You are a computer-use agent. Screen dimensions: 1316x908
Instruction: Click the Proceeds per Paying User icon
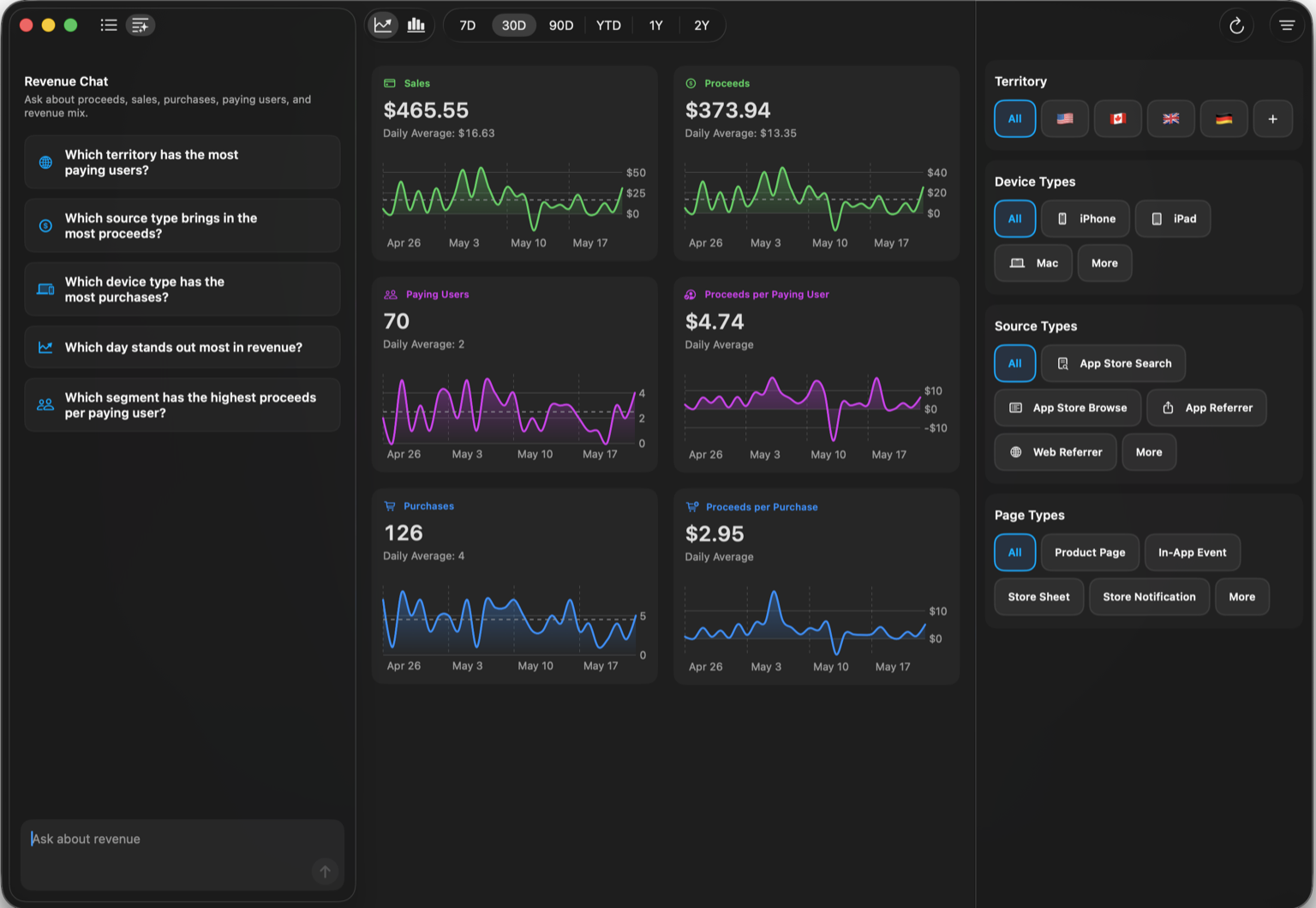[x=691, y=295]
